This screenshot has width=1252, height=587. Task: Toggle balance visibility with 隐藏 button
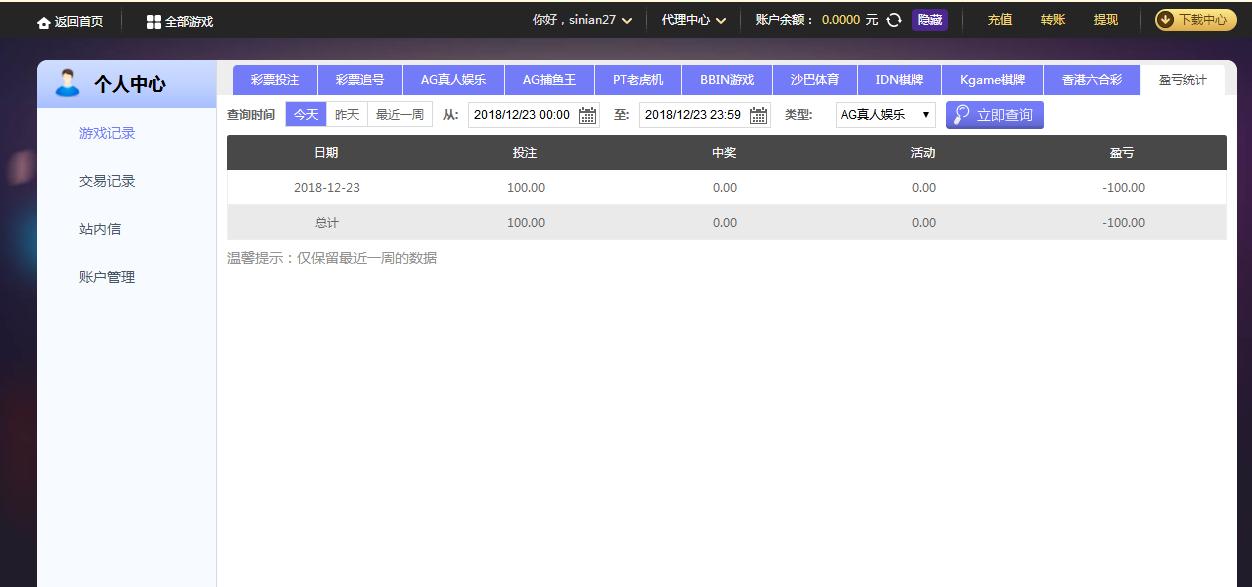930,20
